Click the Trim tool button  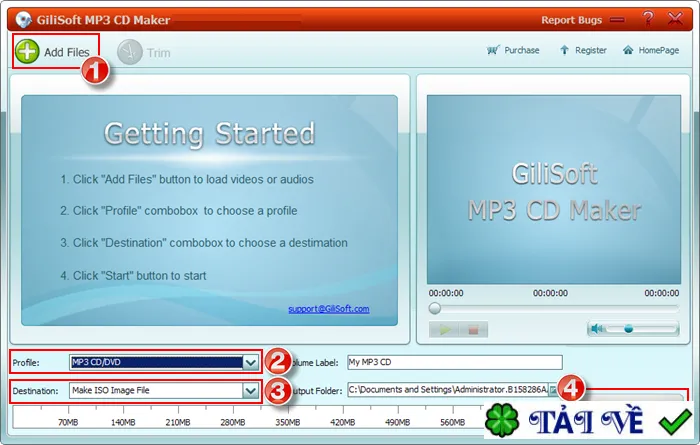144,52
